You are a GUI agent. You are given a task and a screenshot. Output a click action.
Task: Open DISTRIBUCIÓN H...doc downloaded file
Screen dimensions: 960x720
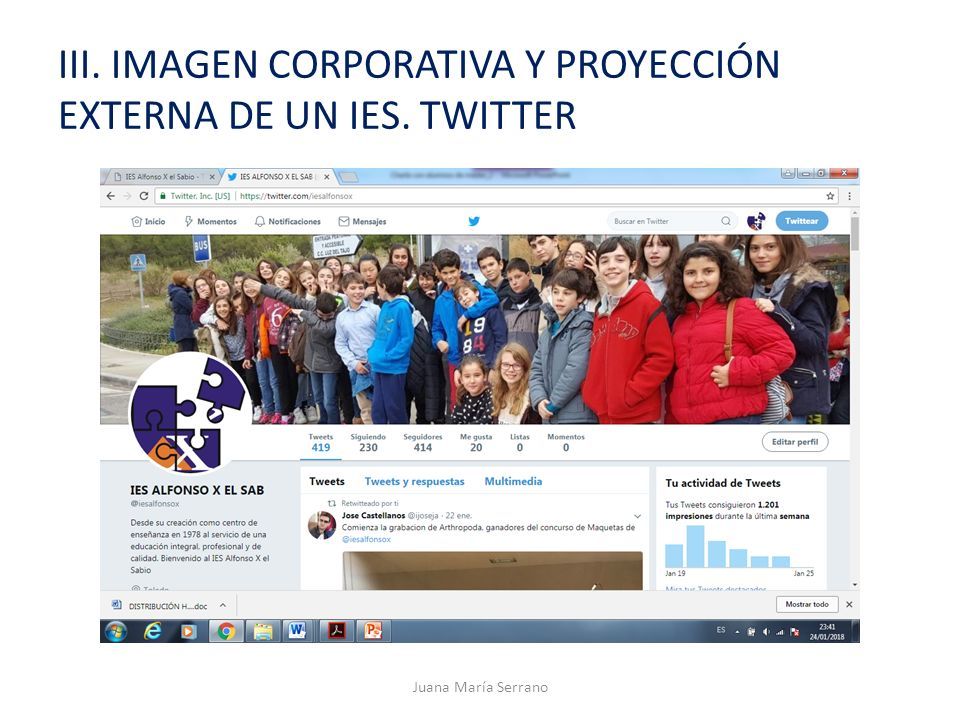(x=160, y=606)
